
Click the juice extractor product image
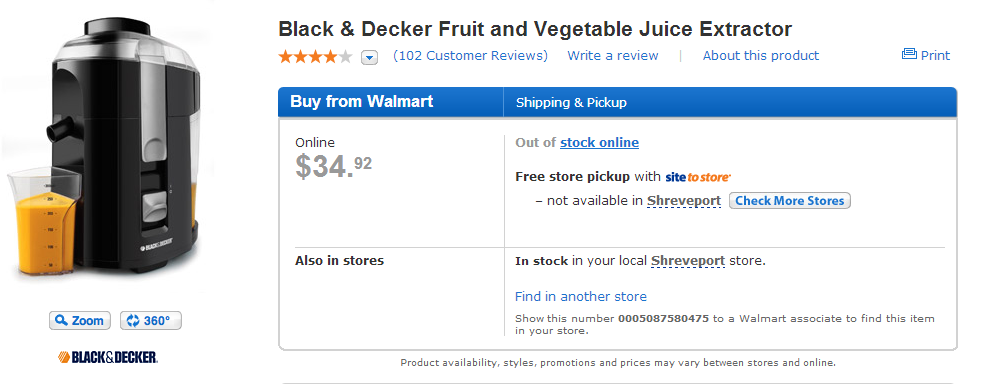(x=104, y=149)
